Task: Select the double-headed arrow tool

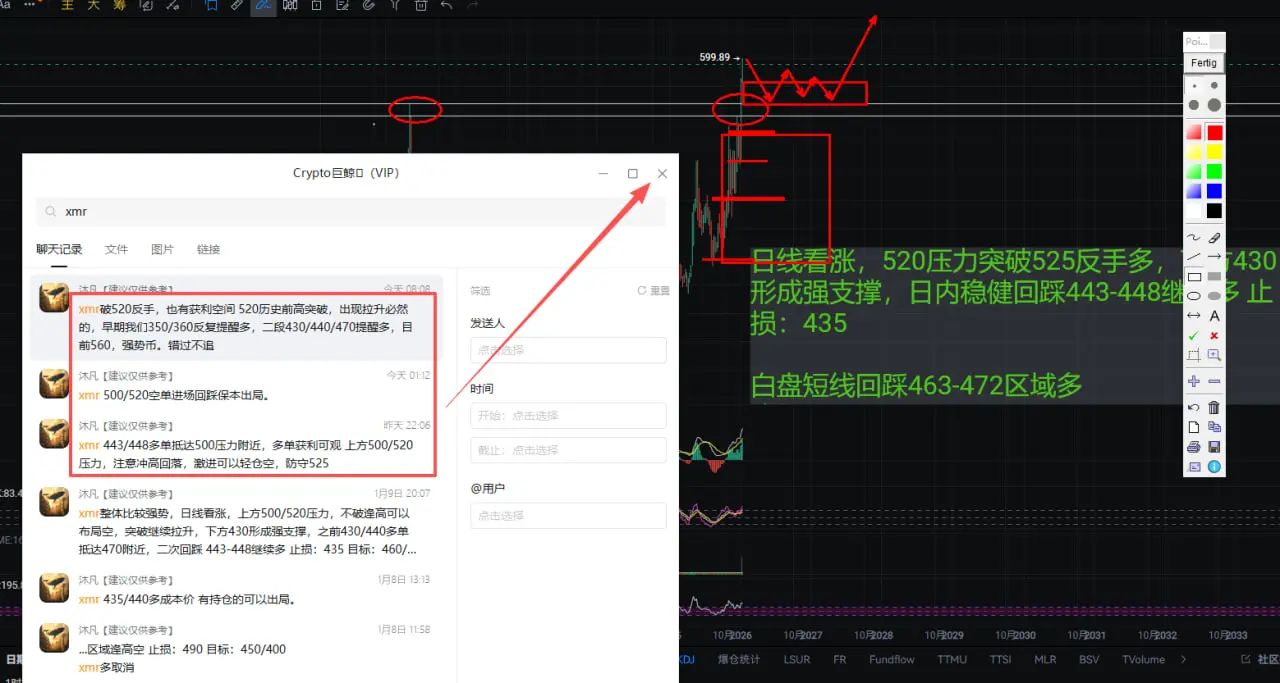Action: [1194, 315]
